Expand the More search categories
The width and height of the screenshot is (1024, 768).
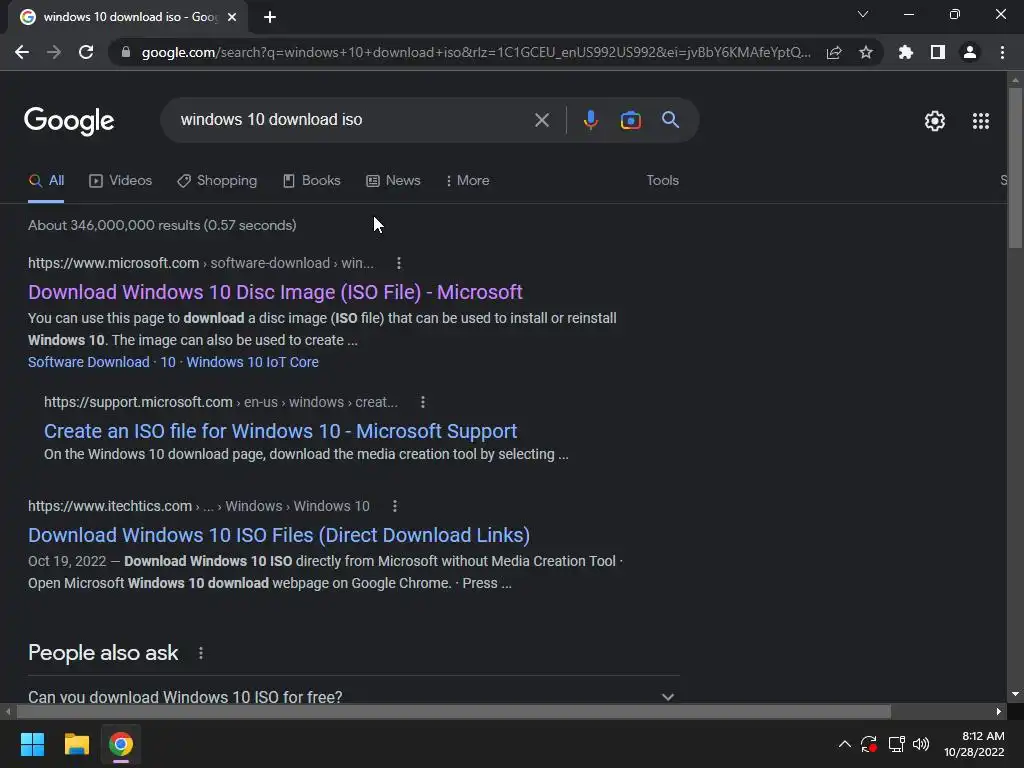click(x=468, y=181)
